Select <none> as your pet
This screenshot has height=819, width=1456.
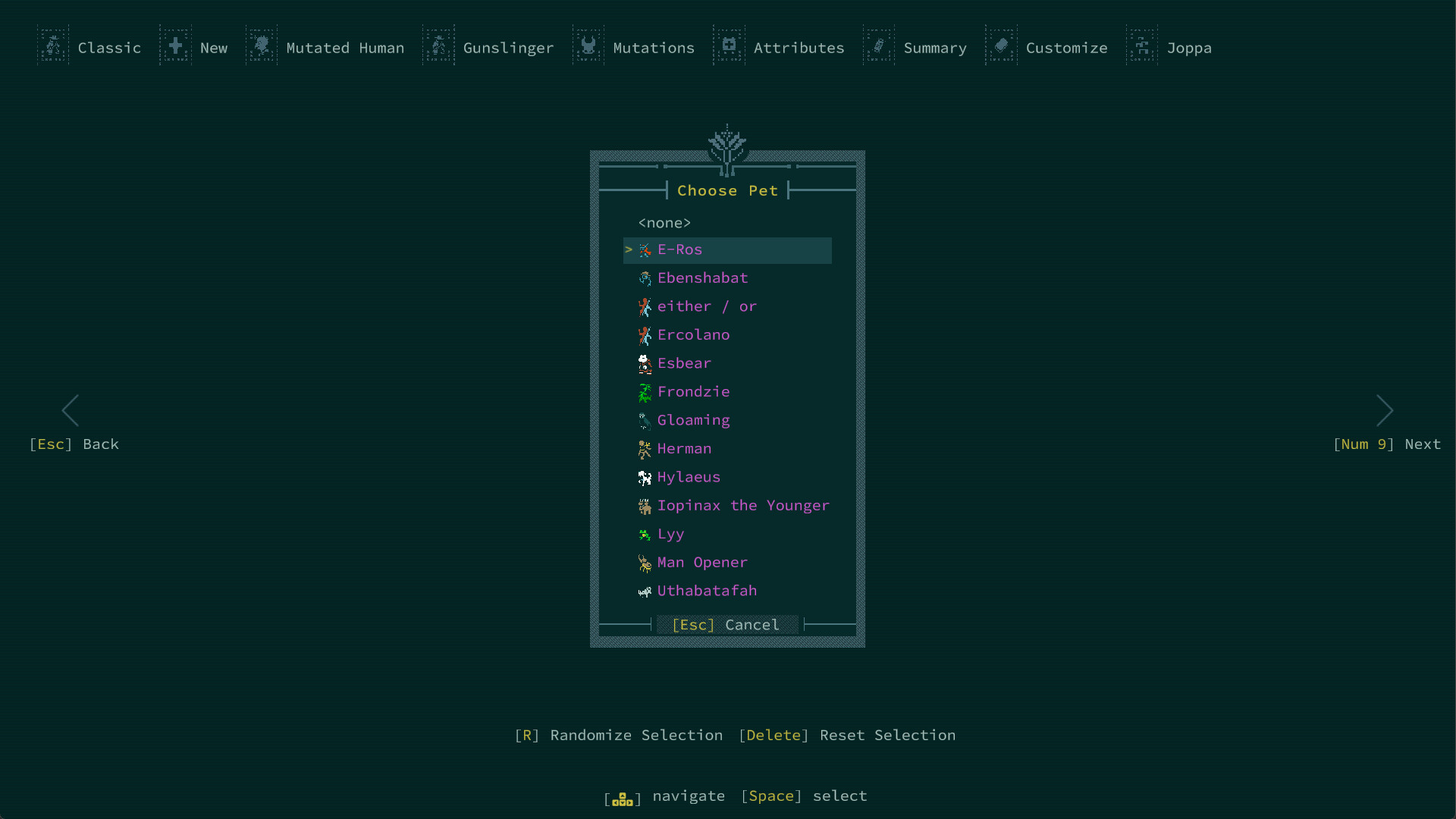click(664, 222)
